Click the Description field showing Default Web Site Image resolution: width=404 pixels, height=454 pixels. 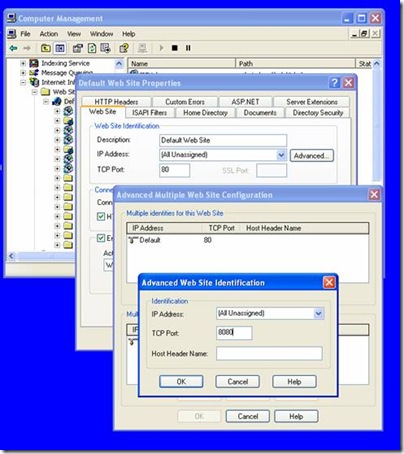pos(223,140)
